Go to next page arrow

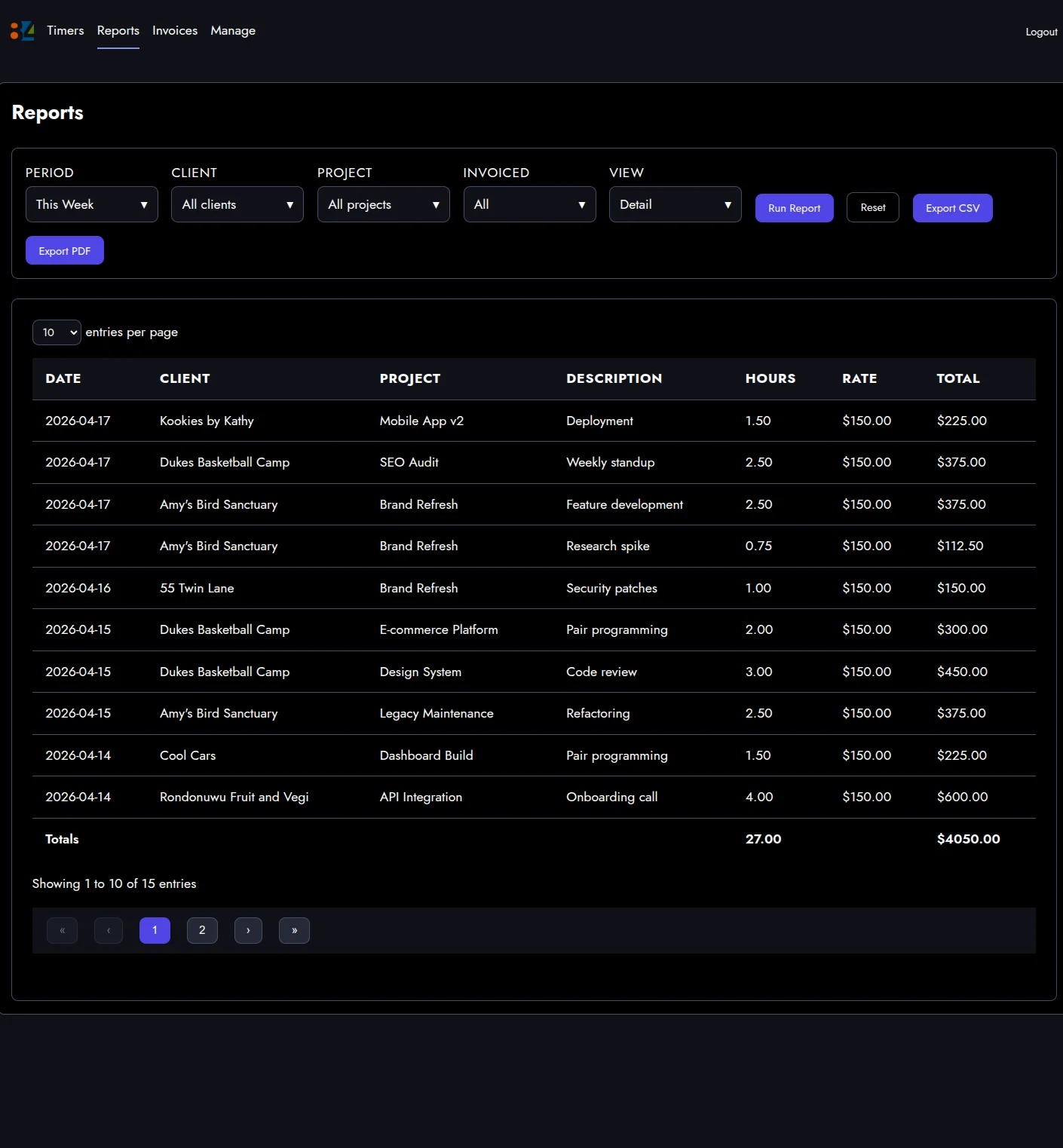tap(248, 930)
